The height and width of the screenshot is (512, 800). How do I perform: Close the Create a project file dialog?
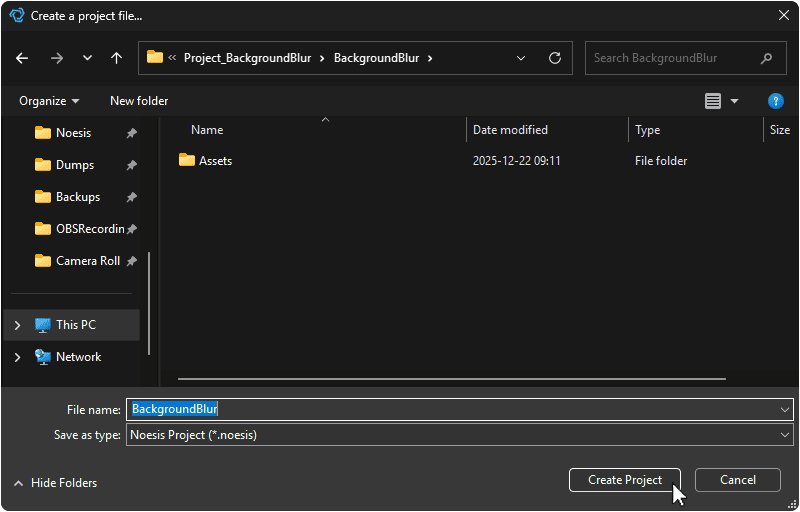(784, 15)
